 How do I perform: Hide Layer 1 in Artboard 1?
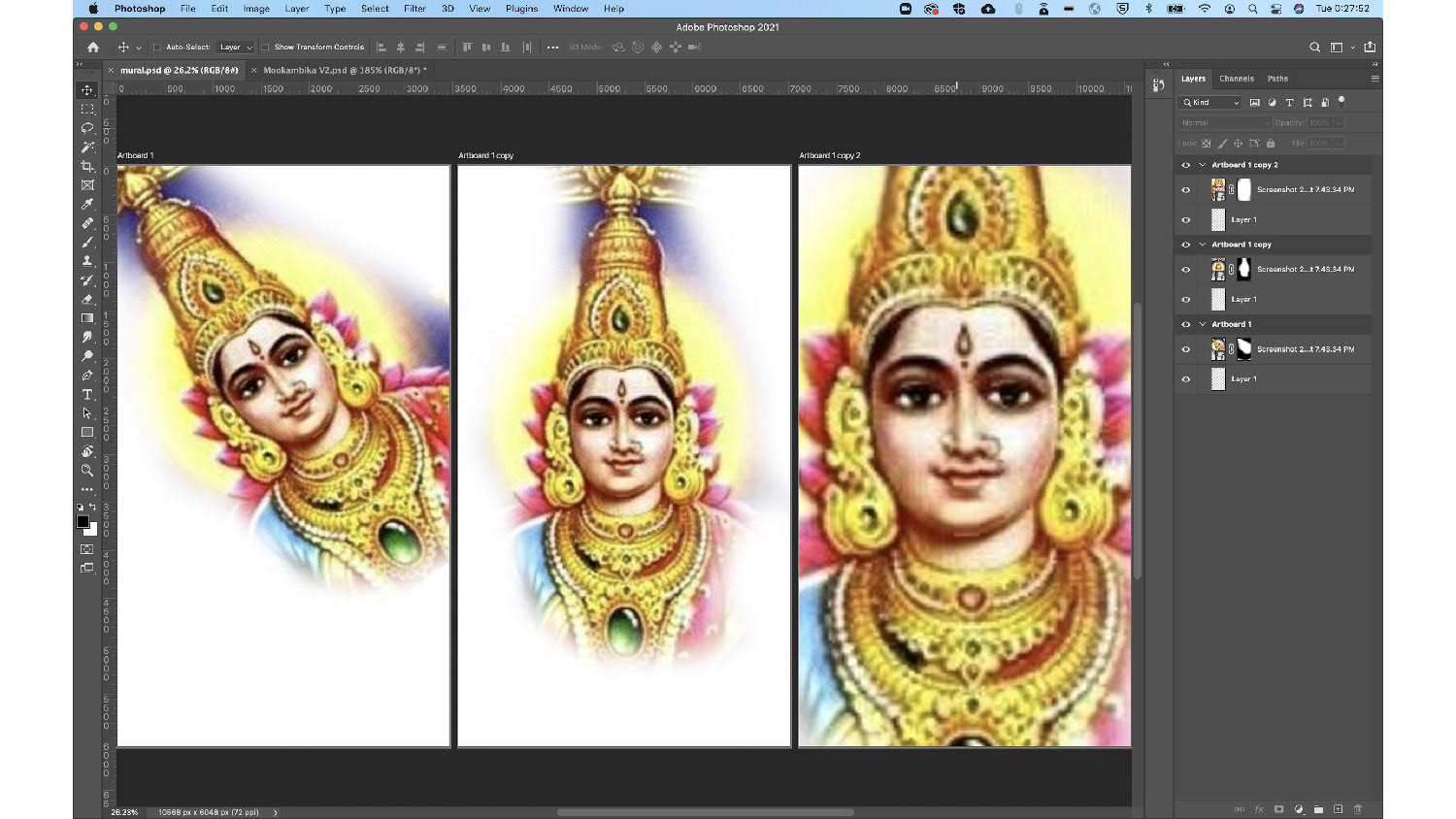tap(1185, 379)
